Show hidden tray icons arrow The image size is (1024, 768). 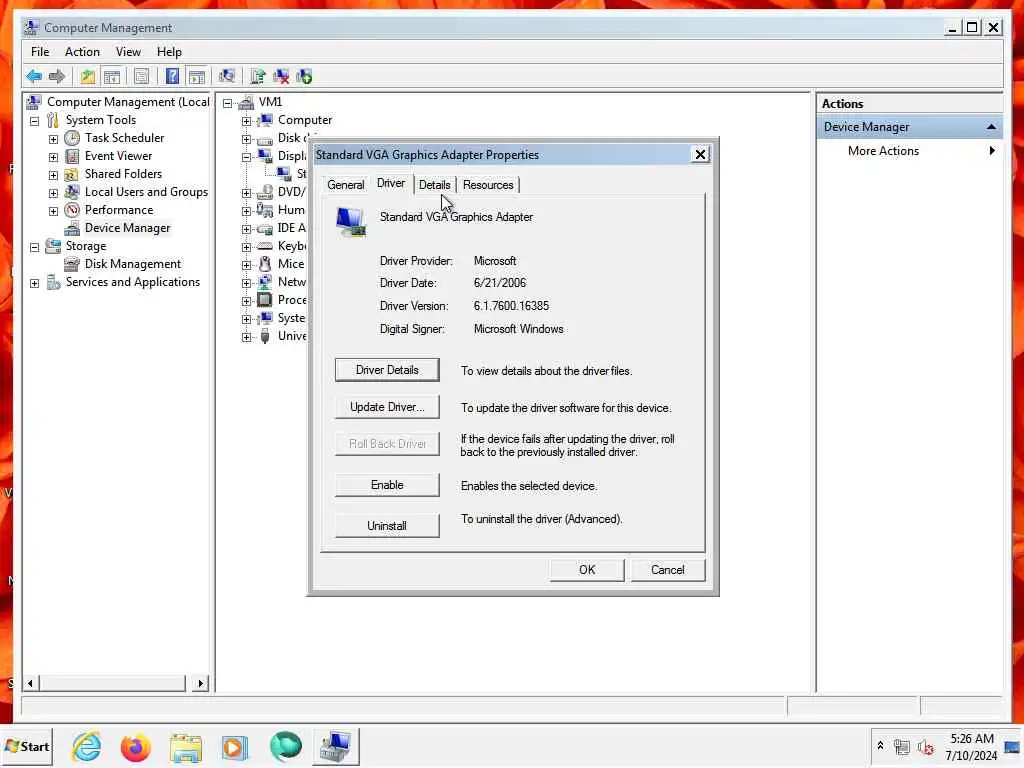880,745
